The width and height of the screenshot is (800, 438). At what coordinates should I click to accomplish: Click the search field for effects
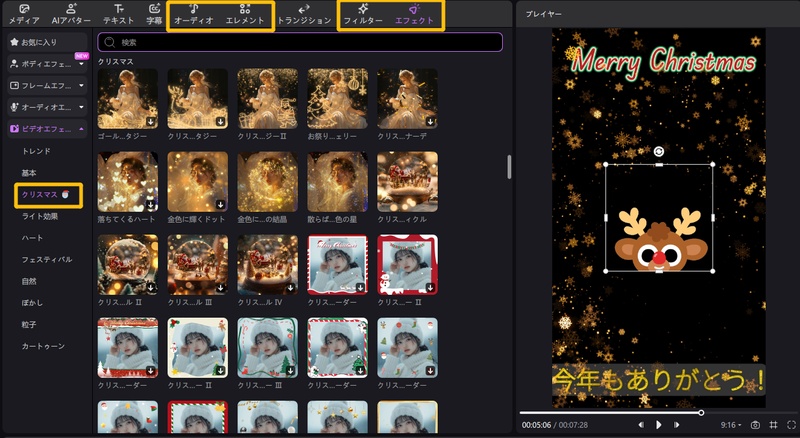(300, 42)
